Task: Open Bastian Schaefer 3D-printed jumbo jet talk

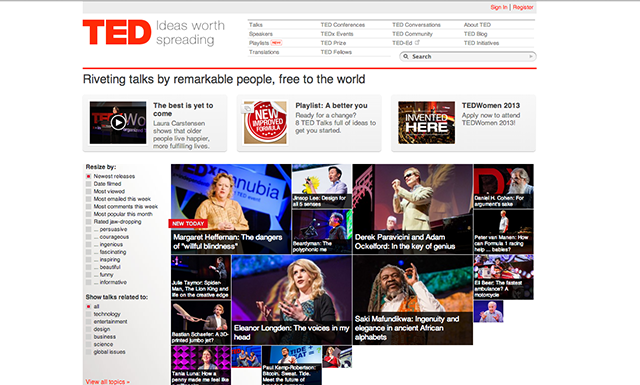Action: point(201,323)
